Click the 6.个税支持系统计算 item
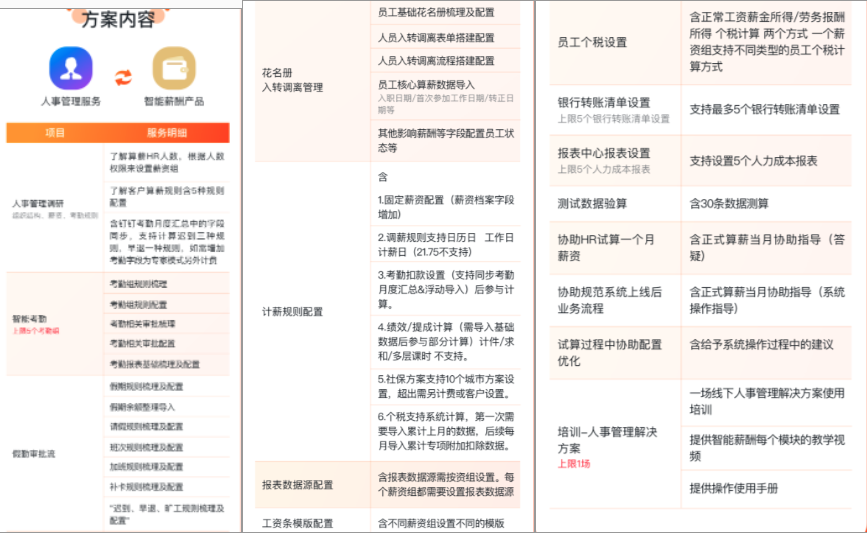 (446, 431)
